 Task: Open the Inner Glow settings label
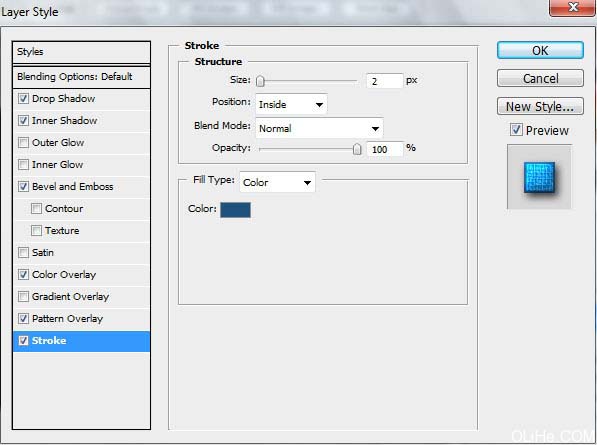pyautogui.click(x=57, y=165)
